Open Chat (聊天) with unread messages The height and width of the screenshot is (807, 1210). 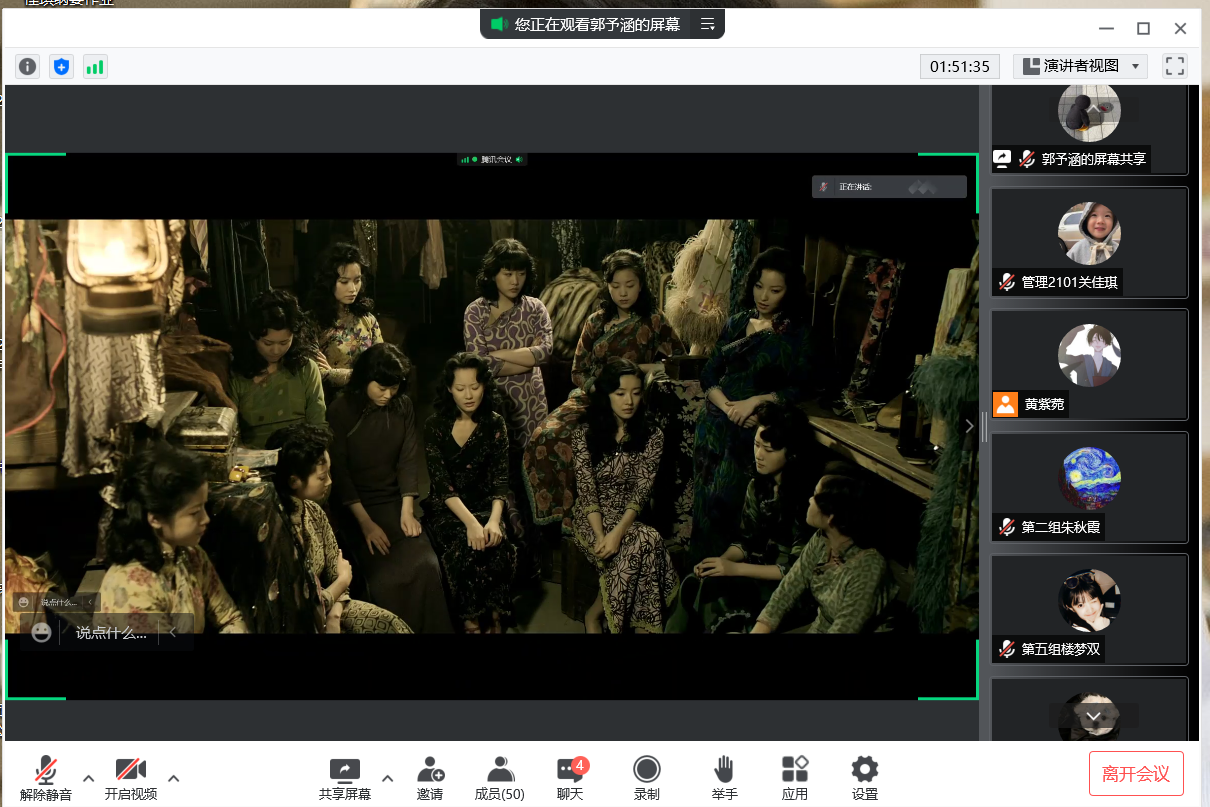[570, 778]
